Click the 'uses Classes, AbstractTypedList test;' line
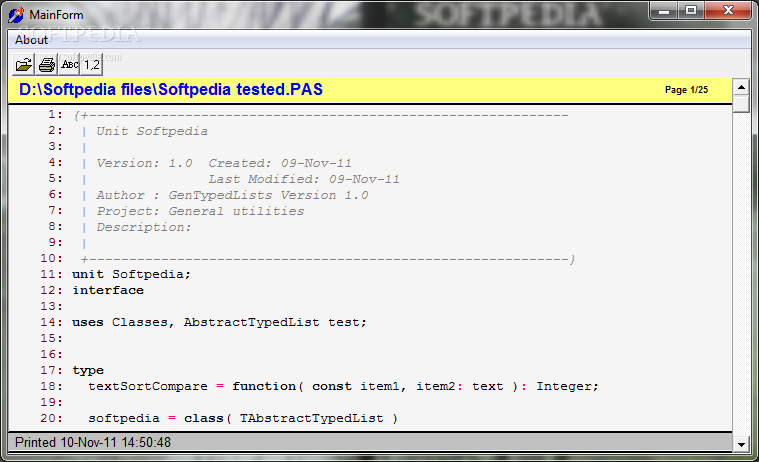The image size is (759, 462). click(219, 322)
